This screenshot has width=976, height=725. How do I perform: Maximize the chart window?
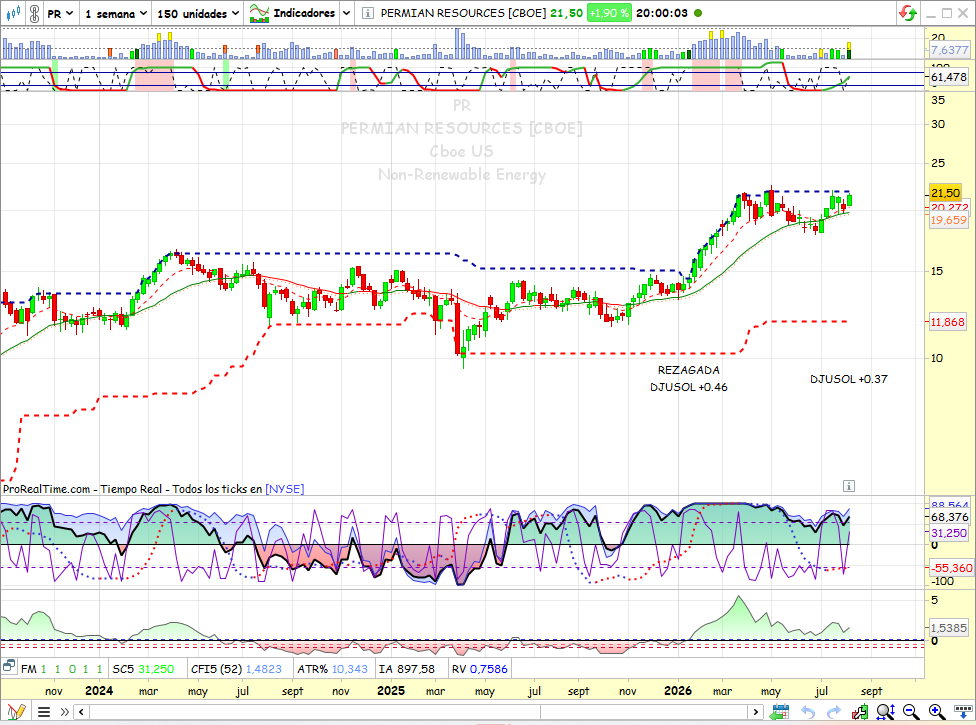click(x=947, y=13)
